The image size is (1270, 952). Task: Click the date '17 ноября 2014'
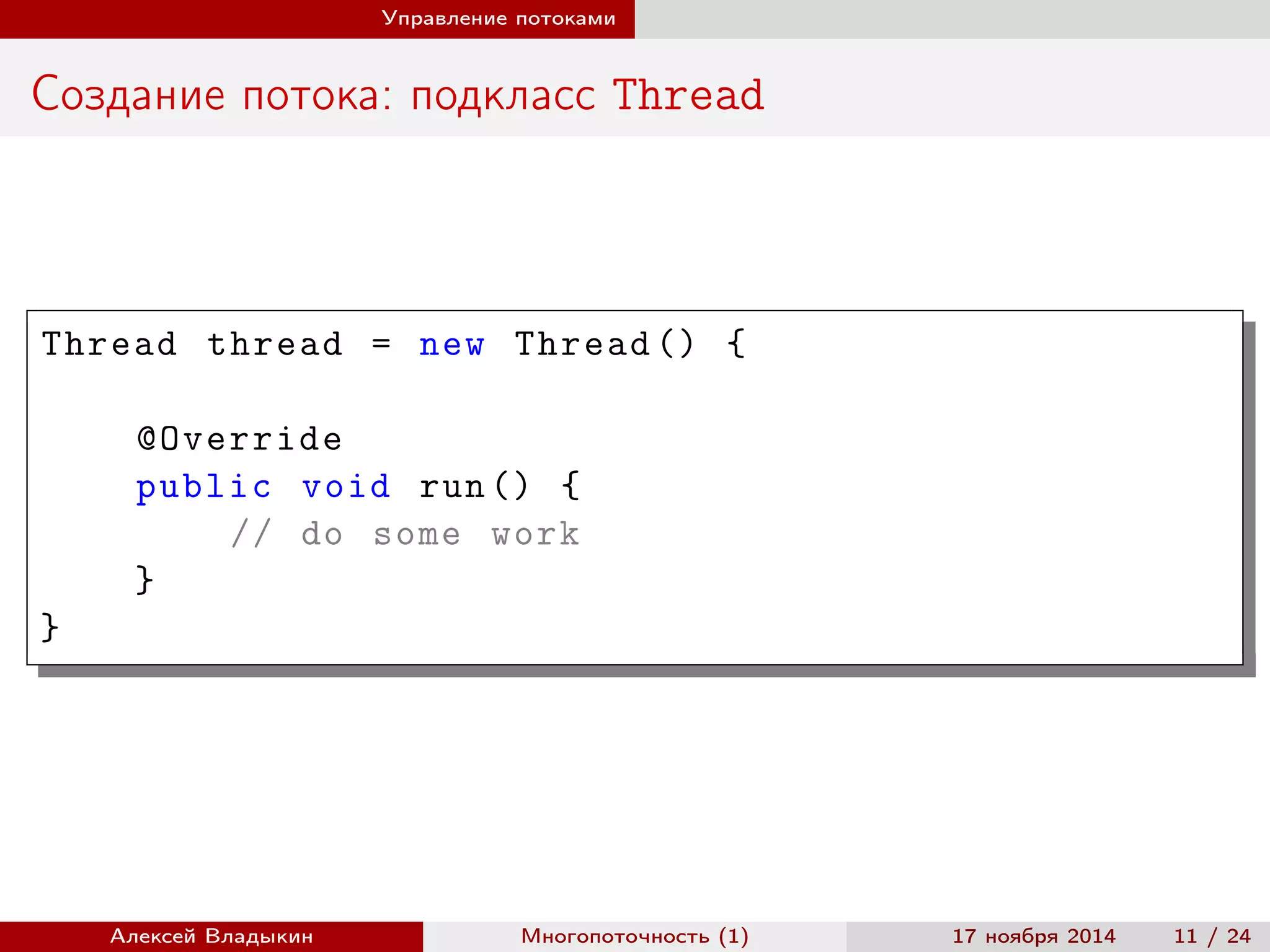tap(1034, 936)
